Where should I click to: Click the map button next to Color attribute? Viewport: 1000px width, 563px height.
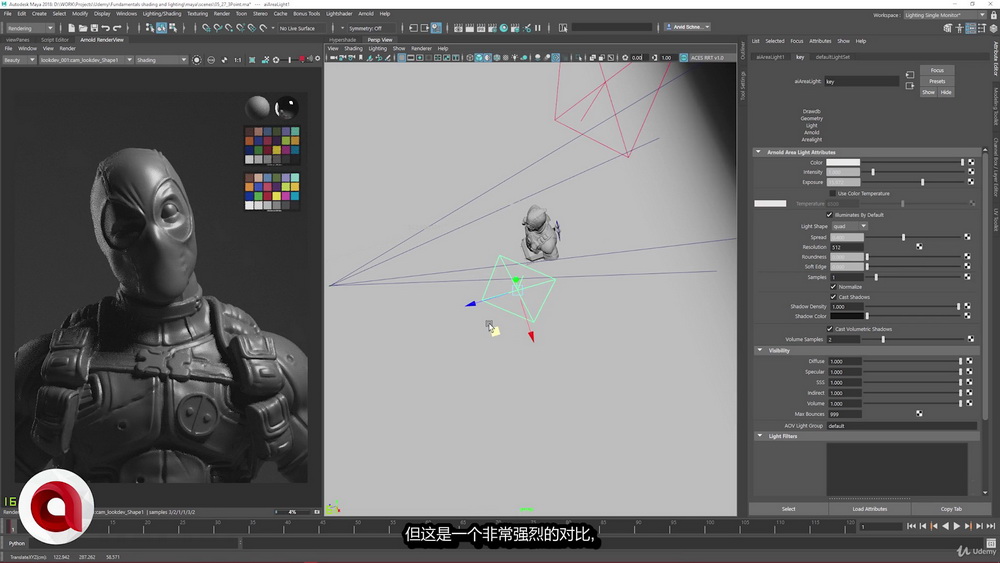(x=971, y=163)
